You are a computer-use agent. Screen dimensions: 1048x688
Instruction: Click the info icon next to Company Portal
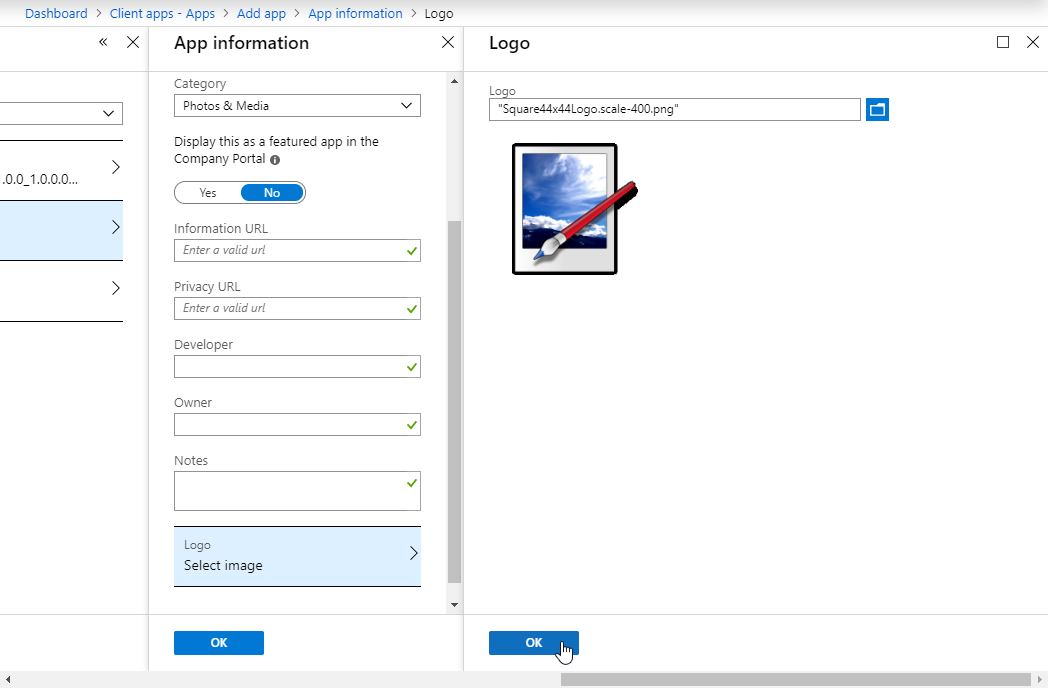point(275,160)
